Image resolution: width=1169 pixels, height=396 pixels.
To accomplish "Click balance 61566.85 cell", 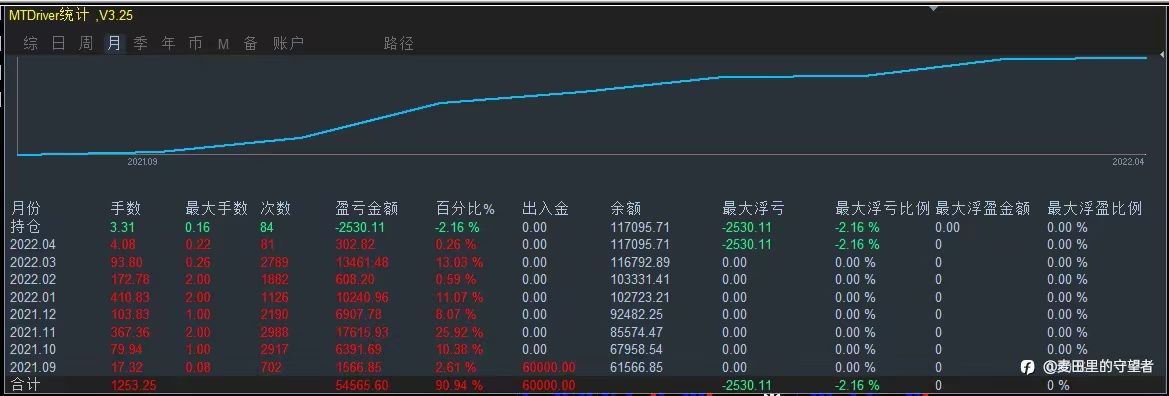I will [x=636, y=367].
